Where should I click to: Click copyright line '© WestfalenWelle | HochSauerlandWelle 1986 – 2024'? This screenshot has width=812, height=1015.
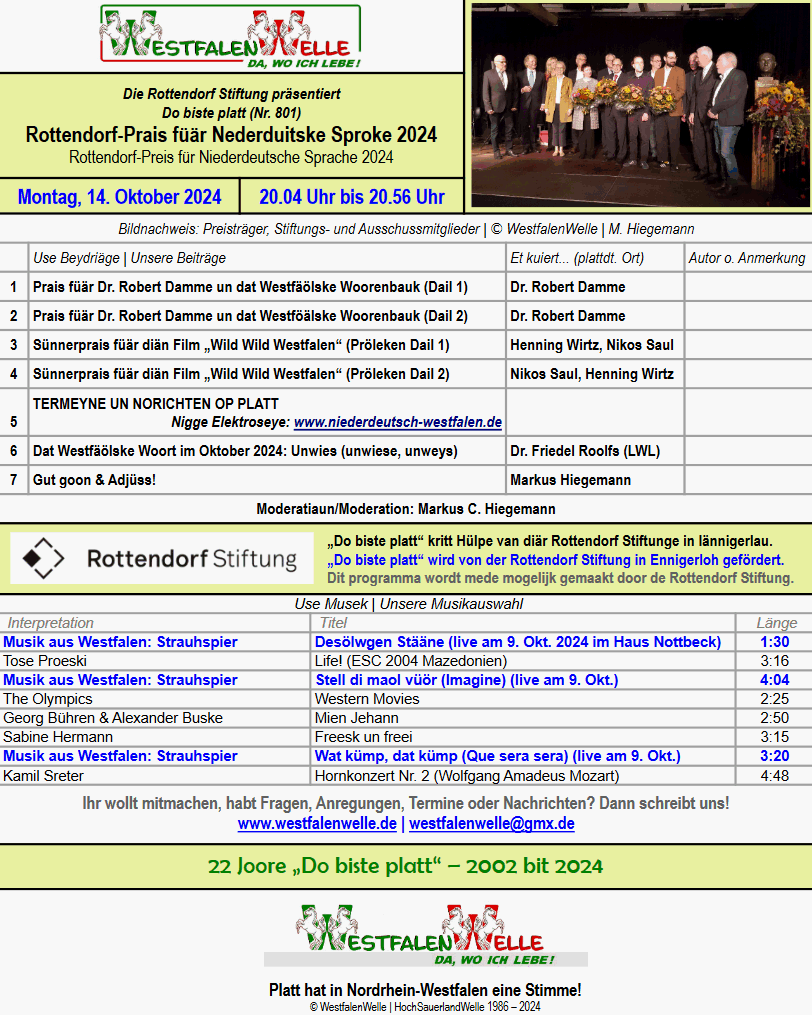[425, 1007]
